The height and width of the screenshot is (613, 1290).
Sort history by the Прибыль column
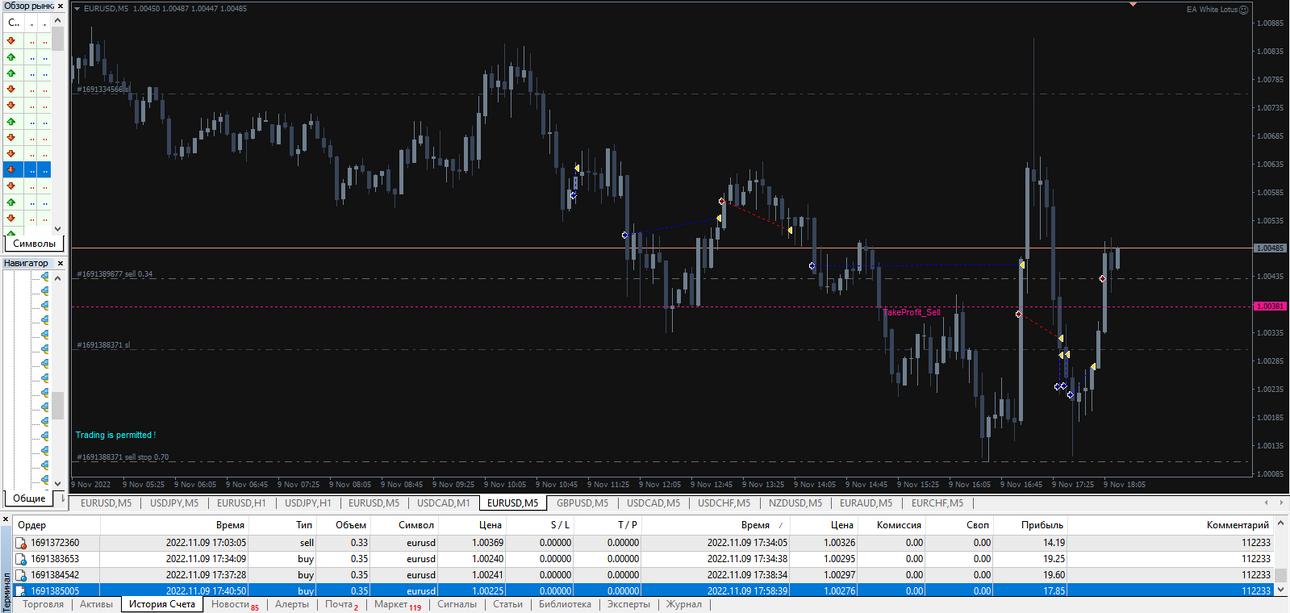(x=1032, y=525)
